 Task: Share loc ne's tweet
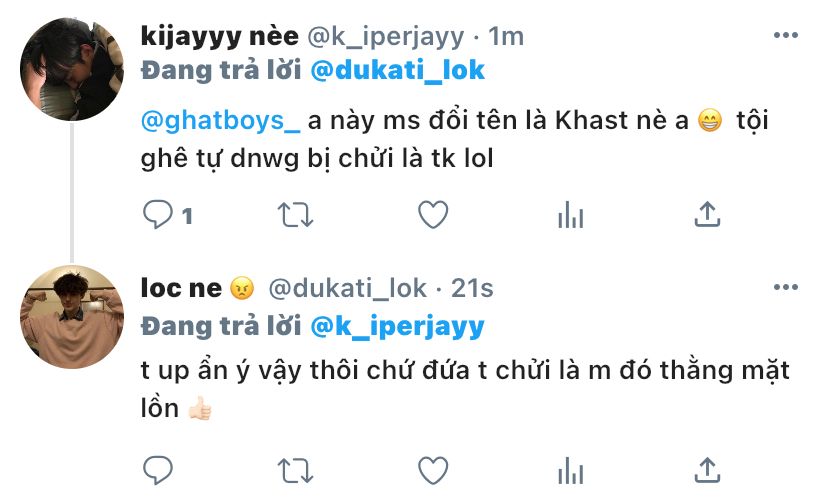click(707, 470)
